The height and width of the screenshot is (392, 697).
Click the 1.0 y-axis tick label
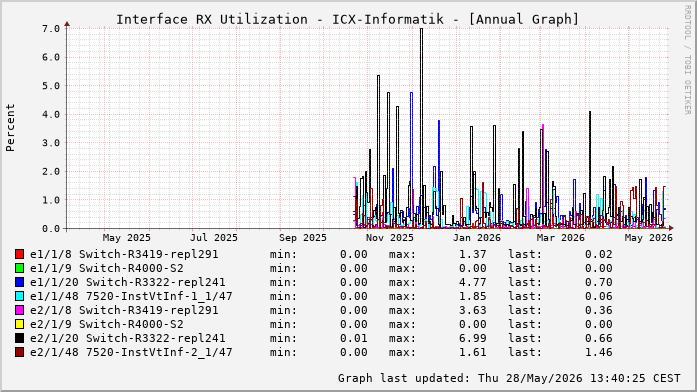[x=51, y=200]
